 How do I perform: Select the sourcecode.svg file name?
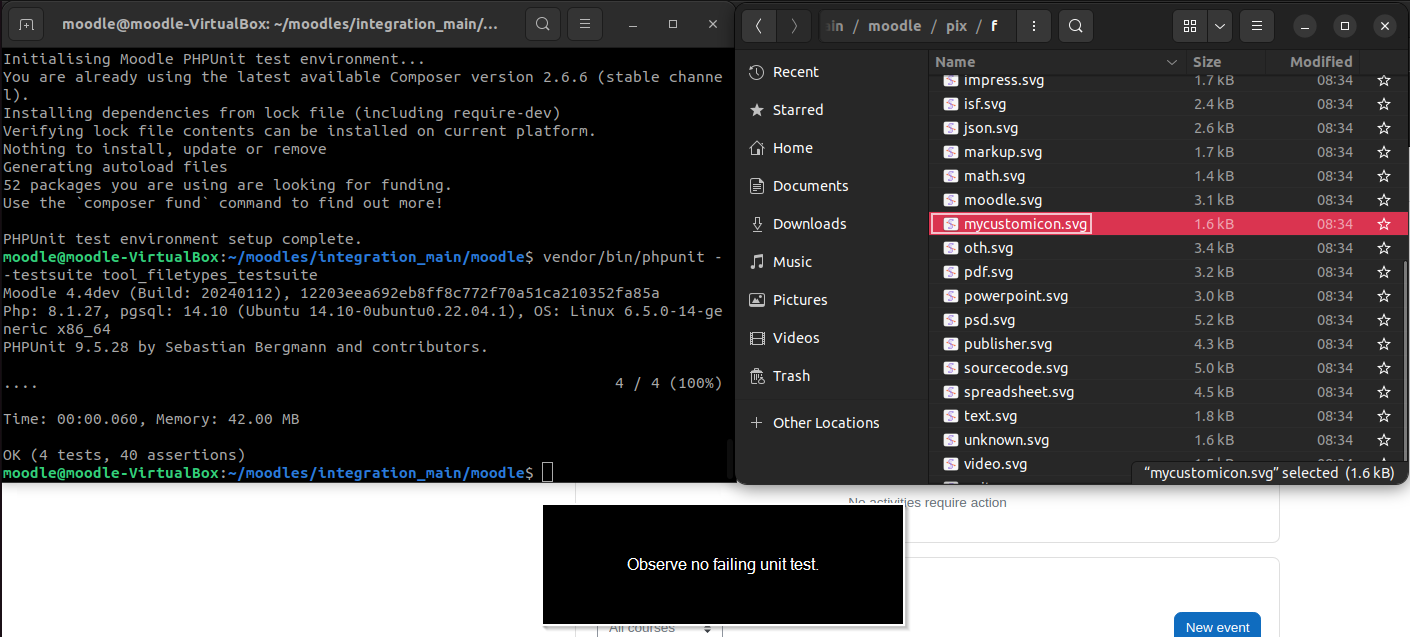point(1016,368)
